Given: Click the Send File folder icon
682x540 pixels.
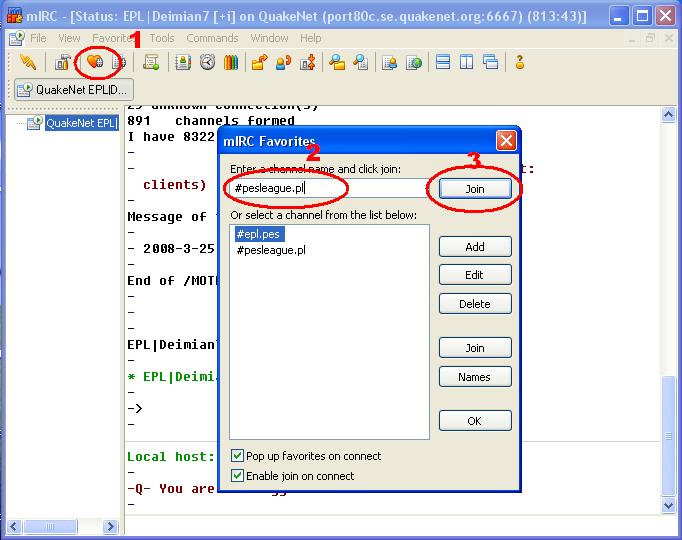Looking at the screenshot, I should (260, 63).
